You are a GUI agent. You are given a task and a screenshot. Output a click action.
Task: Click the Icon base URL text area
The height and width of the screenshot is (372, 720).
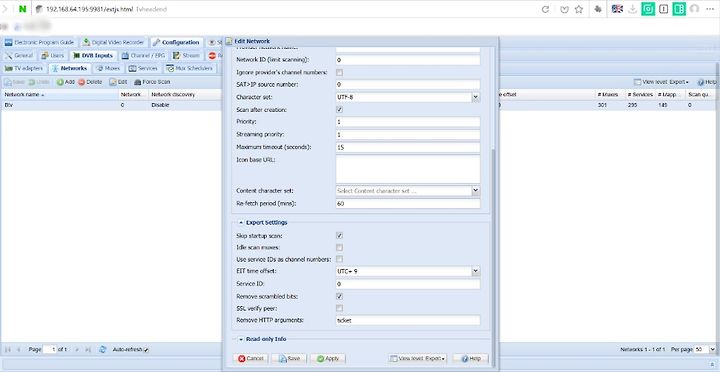pos(408,169)
